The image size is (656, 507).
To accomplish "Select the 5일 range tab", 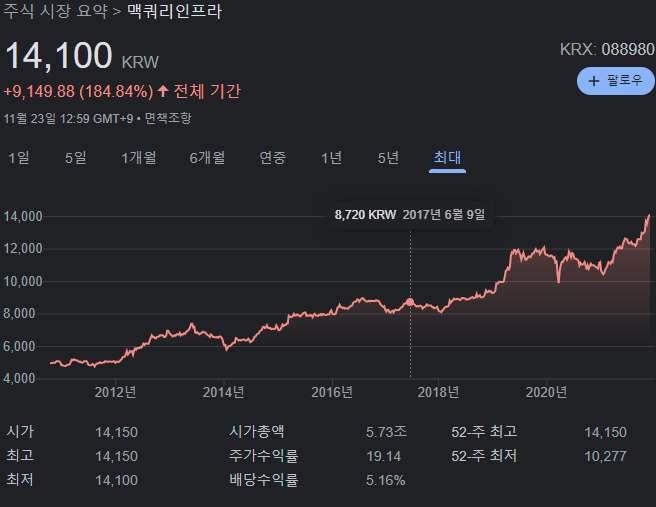I will [x=76, y=158].
